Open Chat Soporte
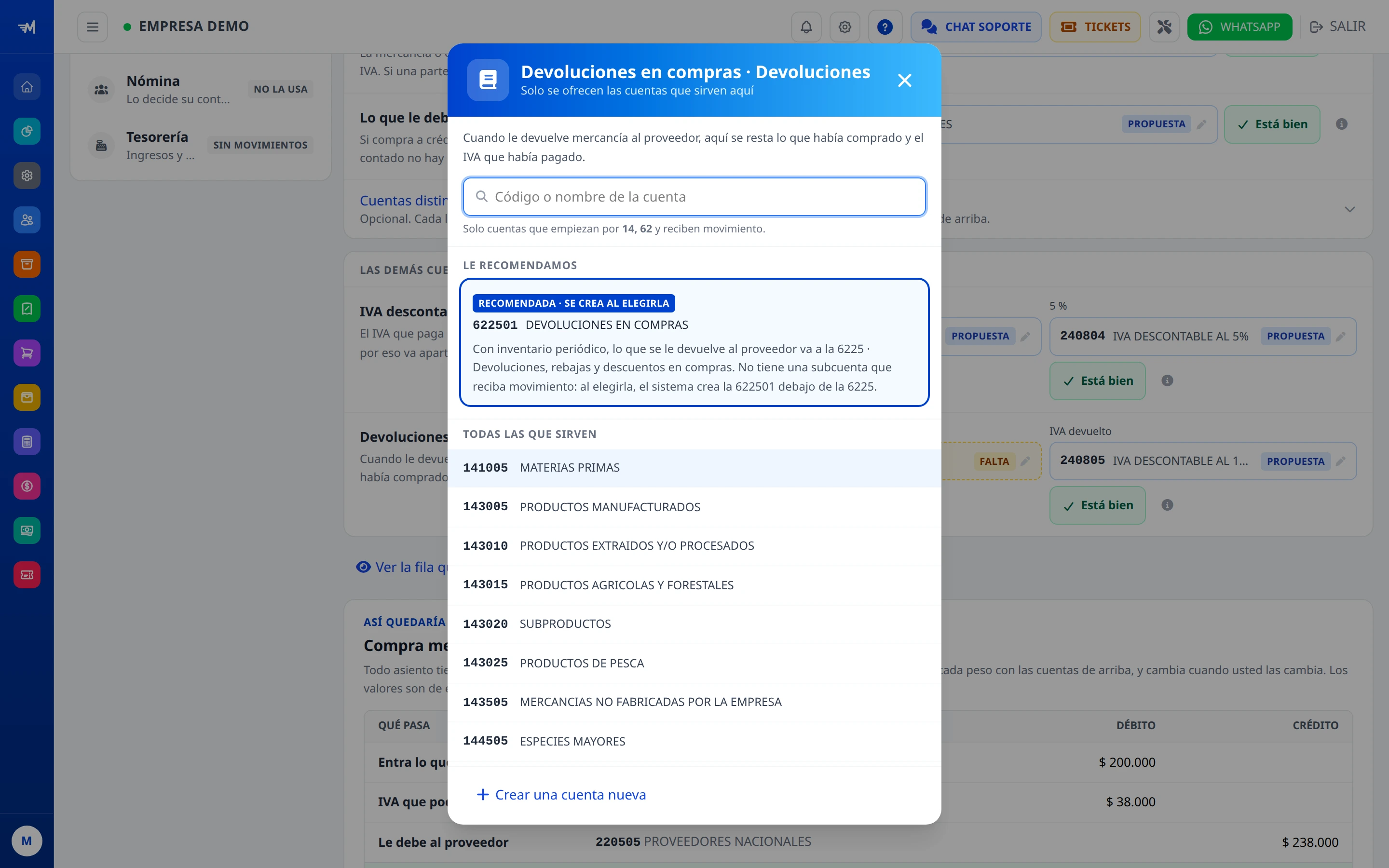Image resolution: width=1389 pixels, height=868 pixels. click(976, 27)
